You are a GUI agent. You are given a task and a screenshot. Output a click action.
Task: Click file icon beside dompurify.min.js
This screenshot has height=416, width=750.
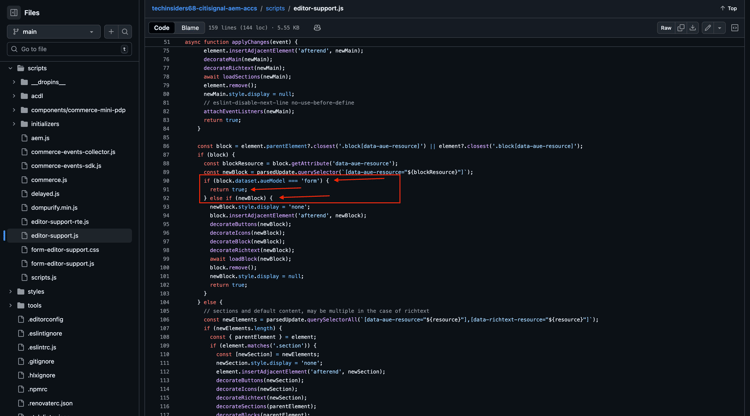click(24, 208)
